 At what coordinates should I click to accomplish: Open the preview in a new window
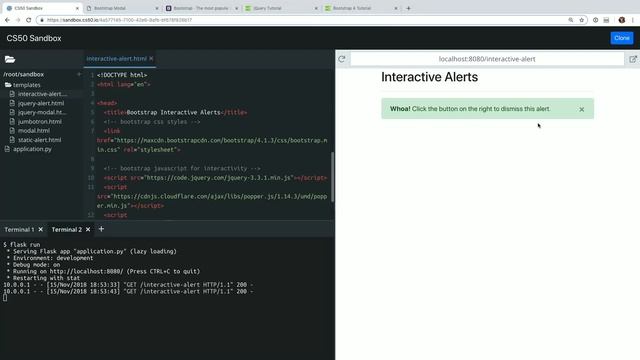[x=633, y=59]
